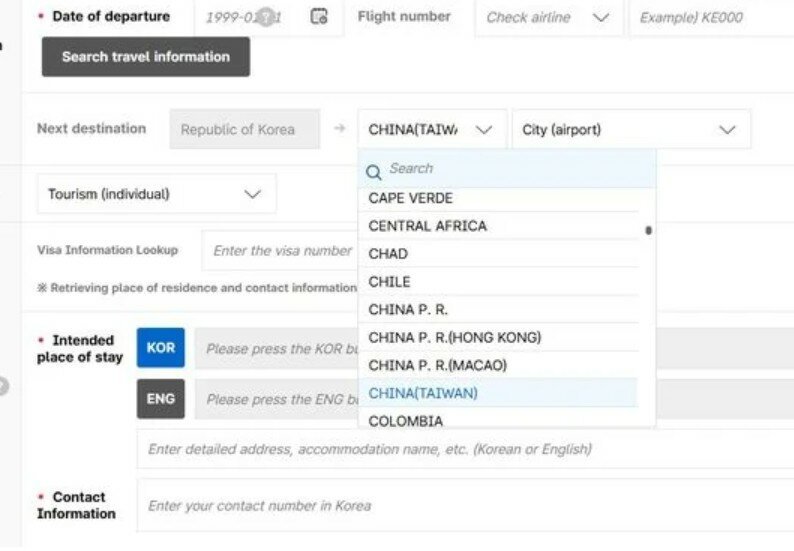The height and width of the screenshot is (551, 794).
Task: Click the flight number input field
Action: click(x=710, y=17)
